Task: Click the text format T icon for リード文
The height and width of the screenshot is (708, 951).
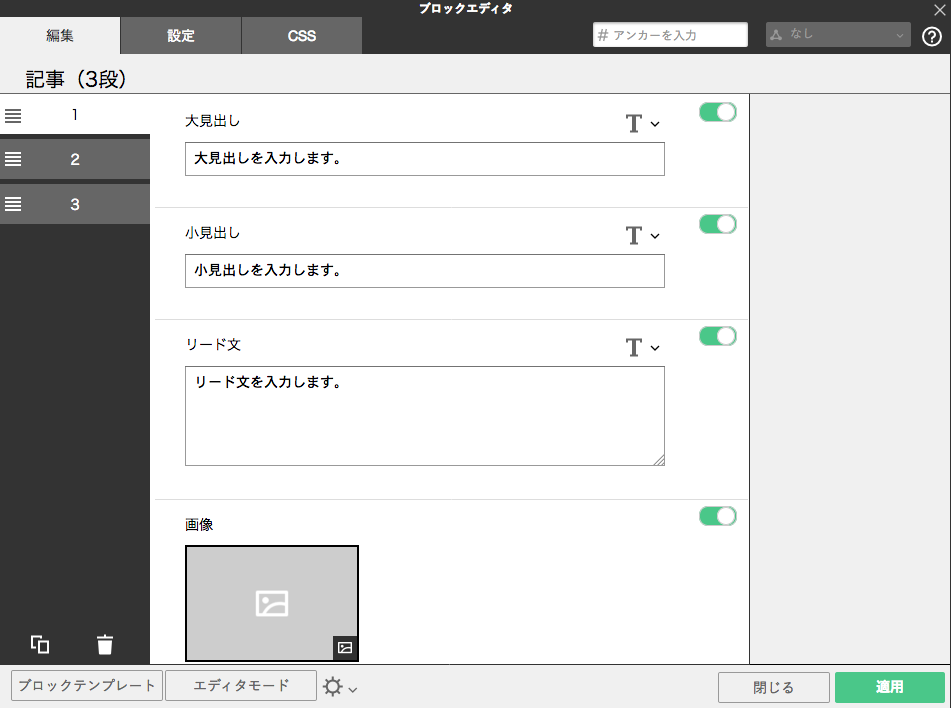Action: click(x=634, y=348)
